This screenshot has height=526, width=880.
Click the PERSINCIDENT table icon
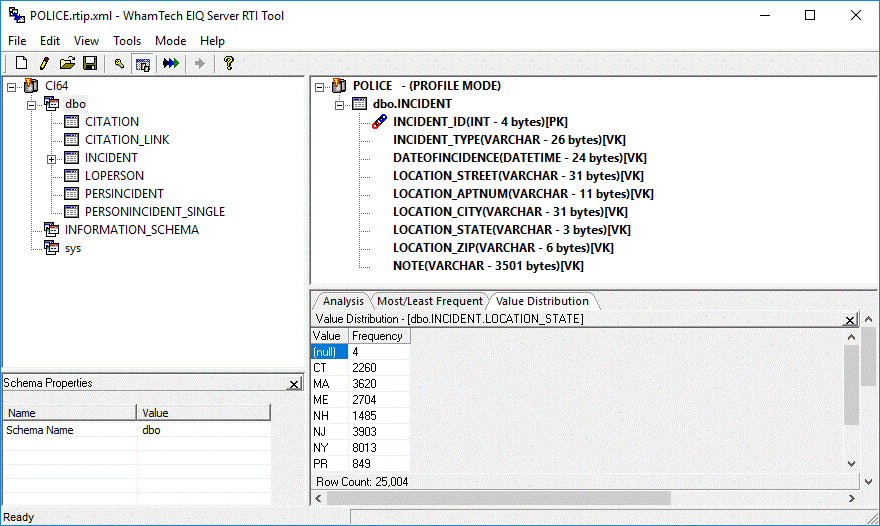pos(71,194)
